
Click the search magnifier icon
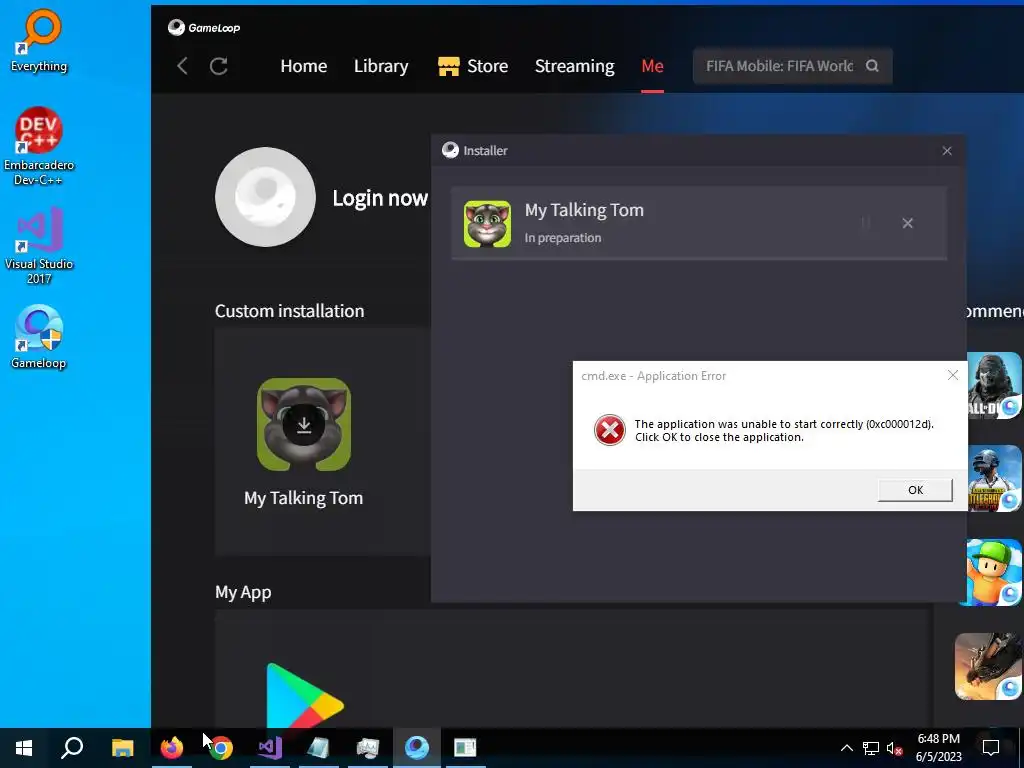click(x=872, y=66)
